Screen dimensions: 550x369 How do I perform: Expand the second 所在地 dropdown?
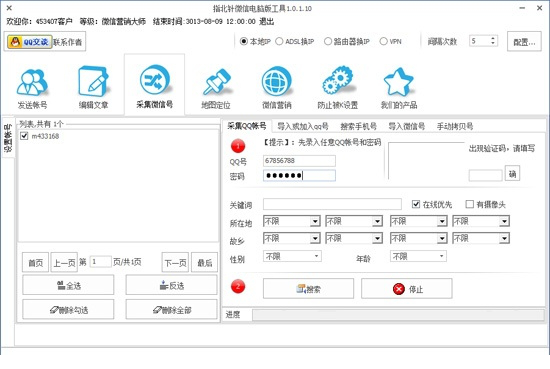pyautogui.click(x=377, y=221)
